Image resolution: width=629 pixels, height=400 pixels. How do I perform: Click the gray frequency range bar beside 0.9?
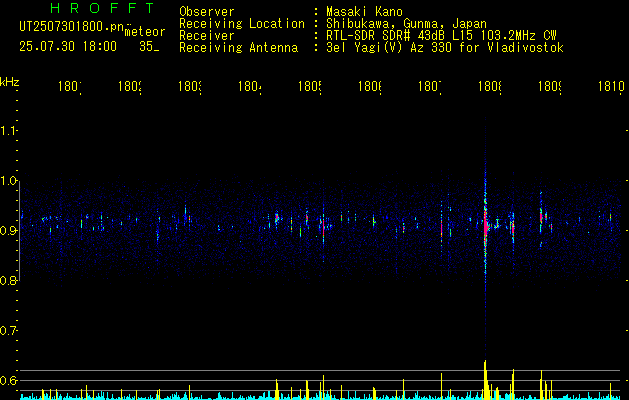[20, 231]
